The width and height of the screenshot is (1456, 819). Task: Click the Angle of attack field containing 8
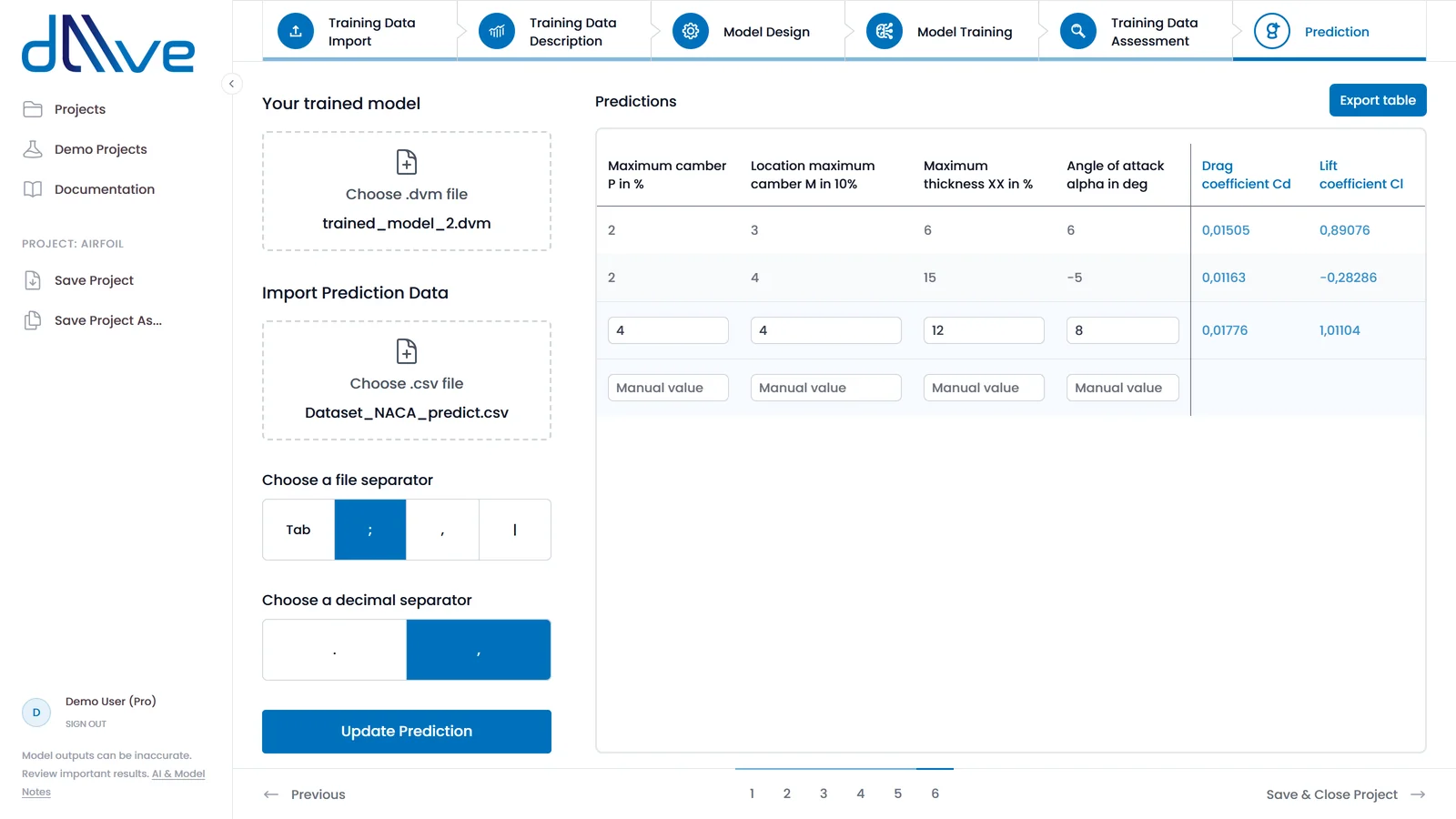(1123, 330)
